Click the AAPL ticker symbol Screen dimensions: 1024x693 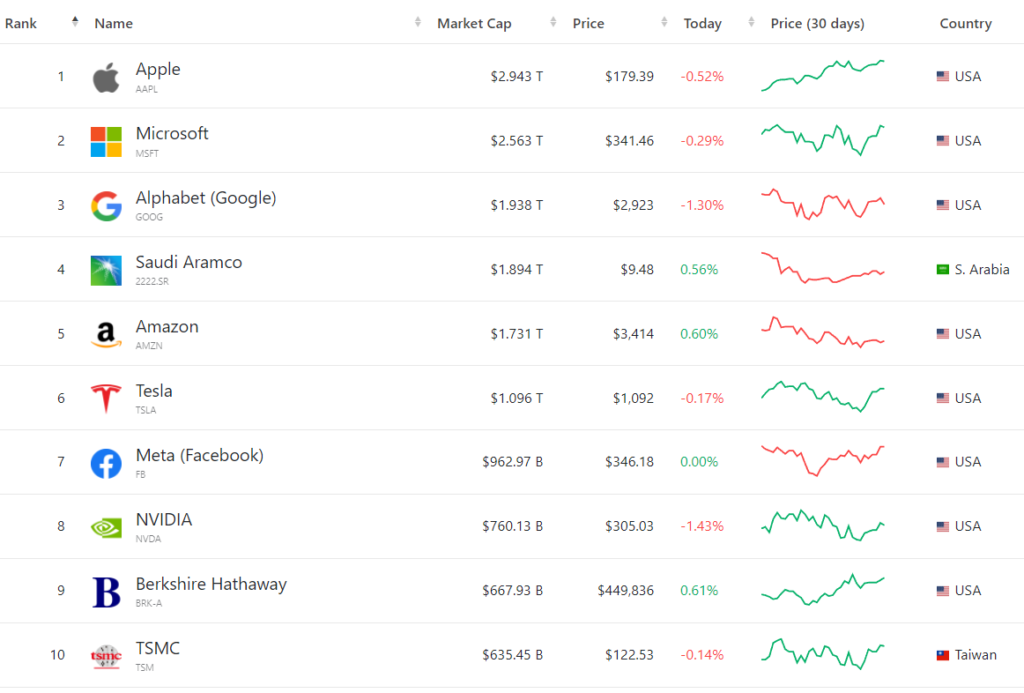pos(146,89)
